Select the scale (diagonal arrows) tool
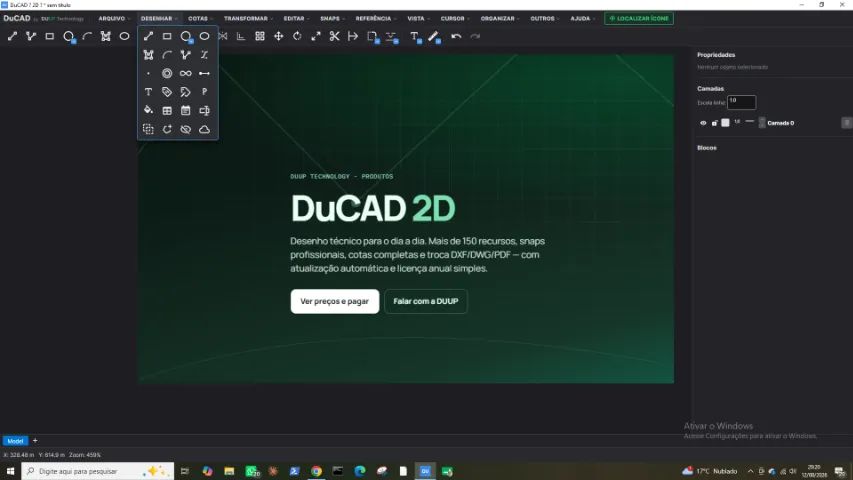This screenshot has width=853, height=480. 316,36
